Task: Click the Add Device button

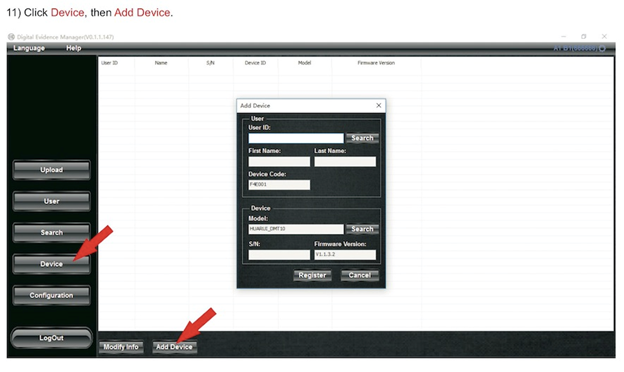Action: 174,347
